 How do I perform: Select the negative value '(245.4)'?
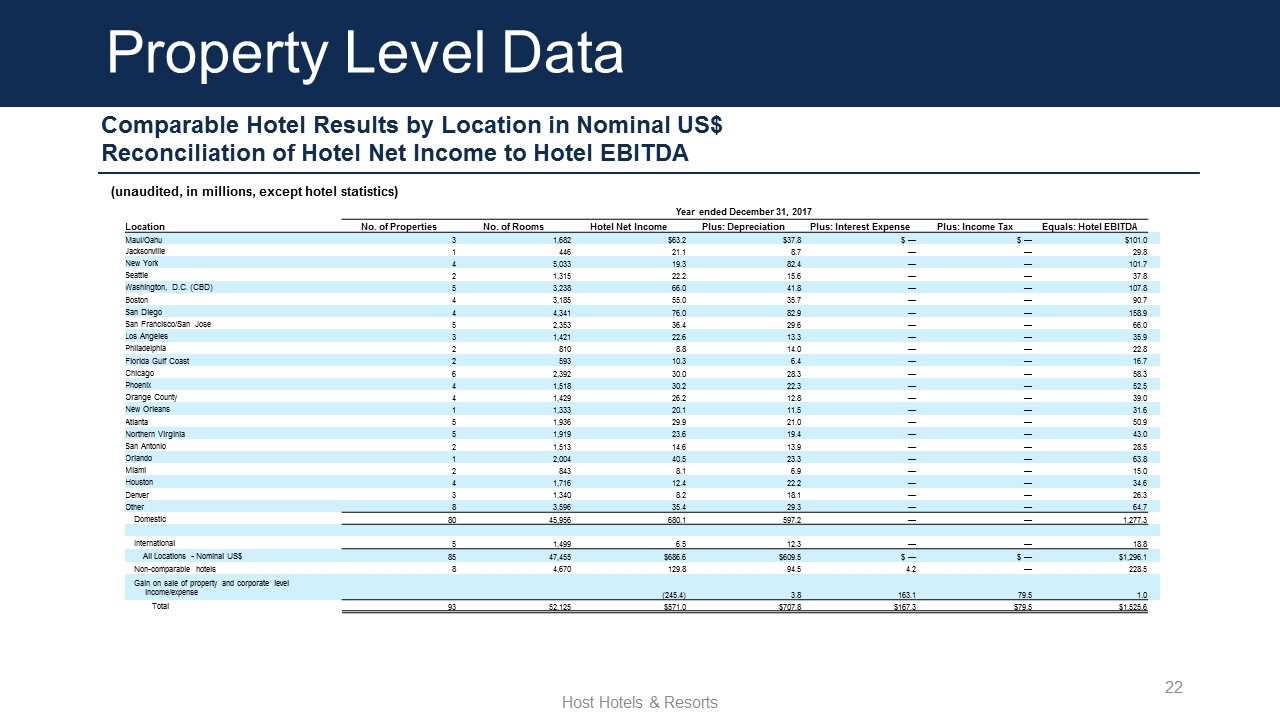[673, 595]
